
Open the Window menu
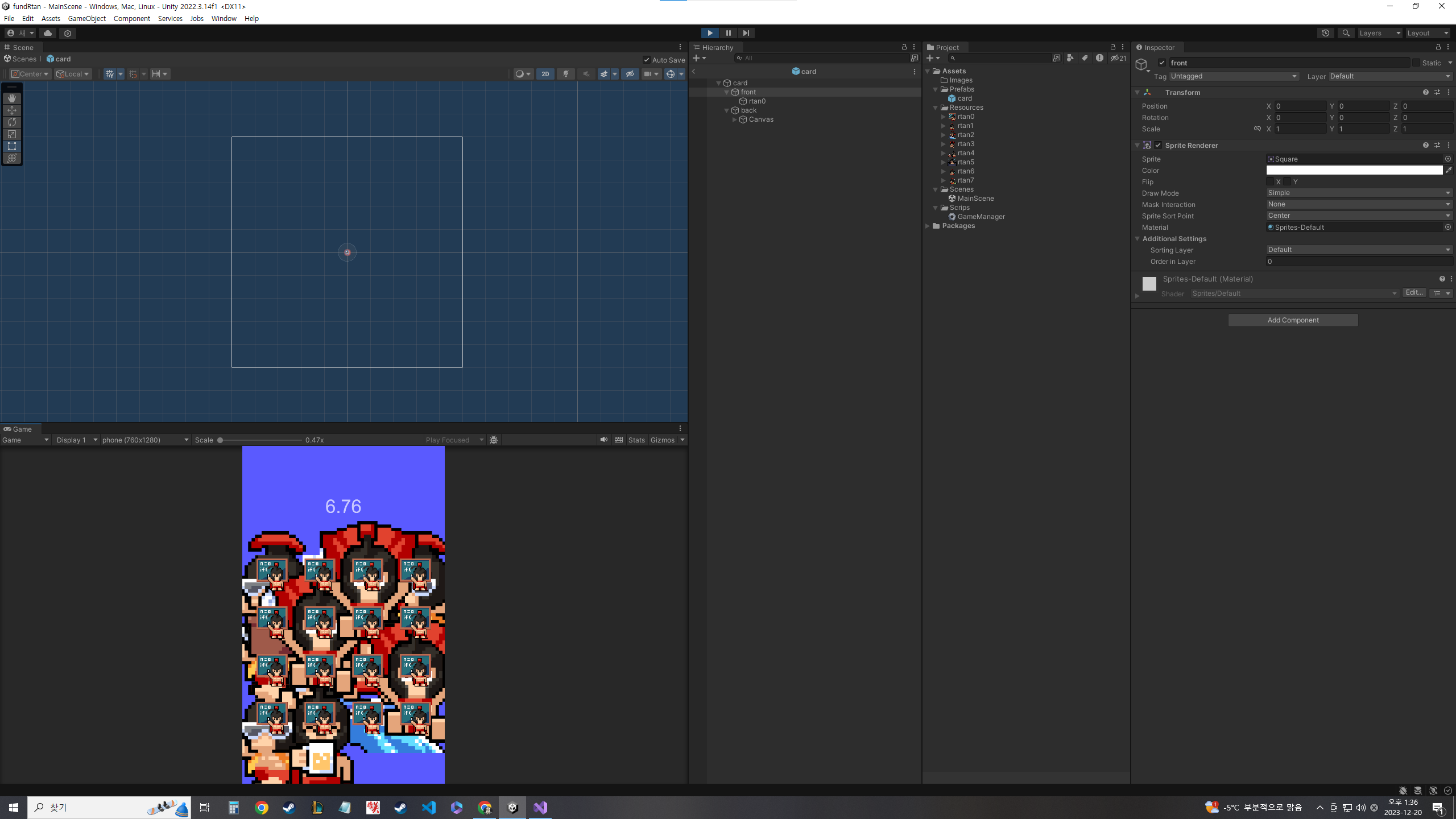224,18
